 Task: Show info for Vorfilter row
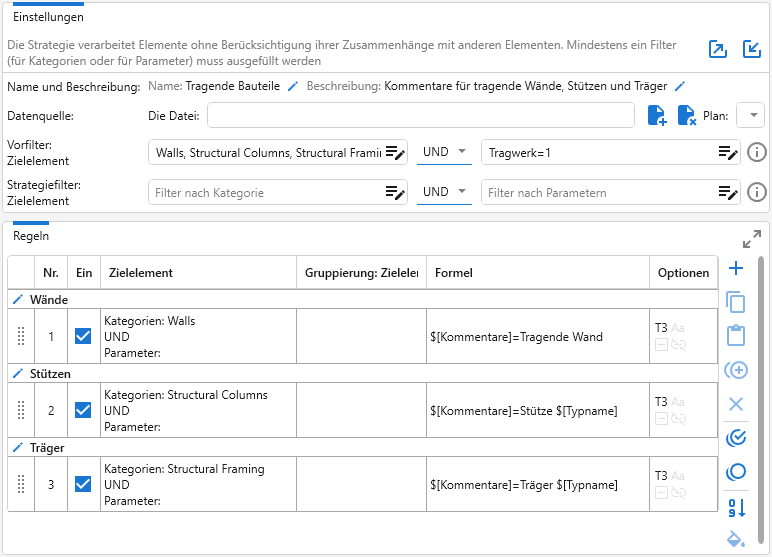pyautogui.click(x=757, y=152)
